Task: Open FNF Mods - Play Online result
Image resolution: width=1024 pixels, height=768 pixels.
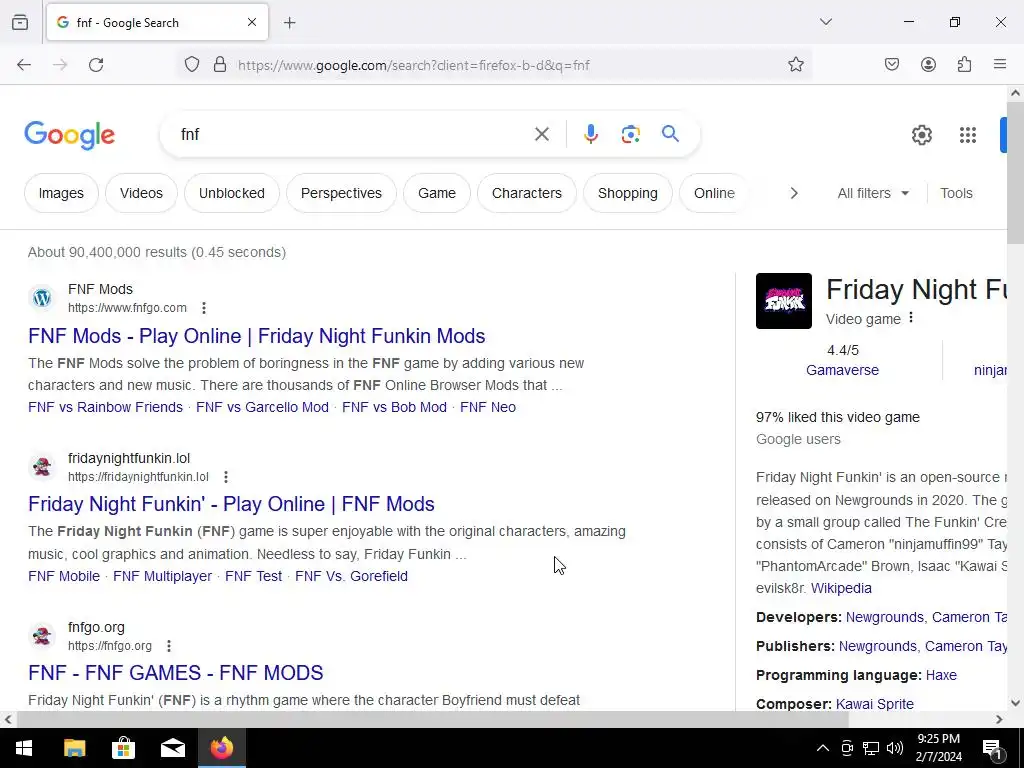Action: 257,336
